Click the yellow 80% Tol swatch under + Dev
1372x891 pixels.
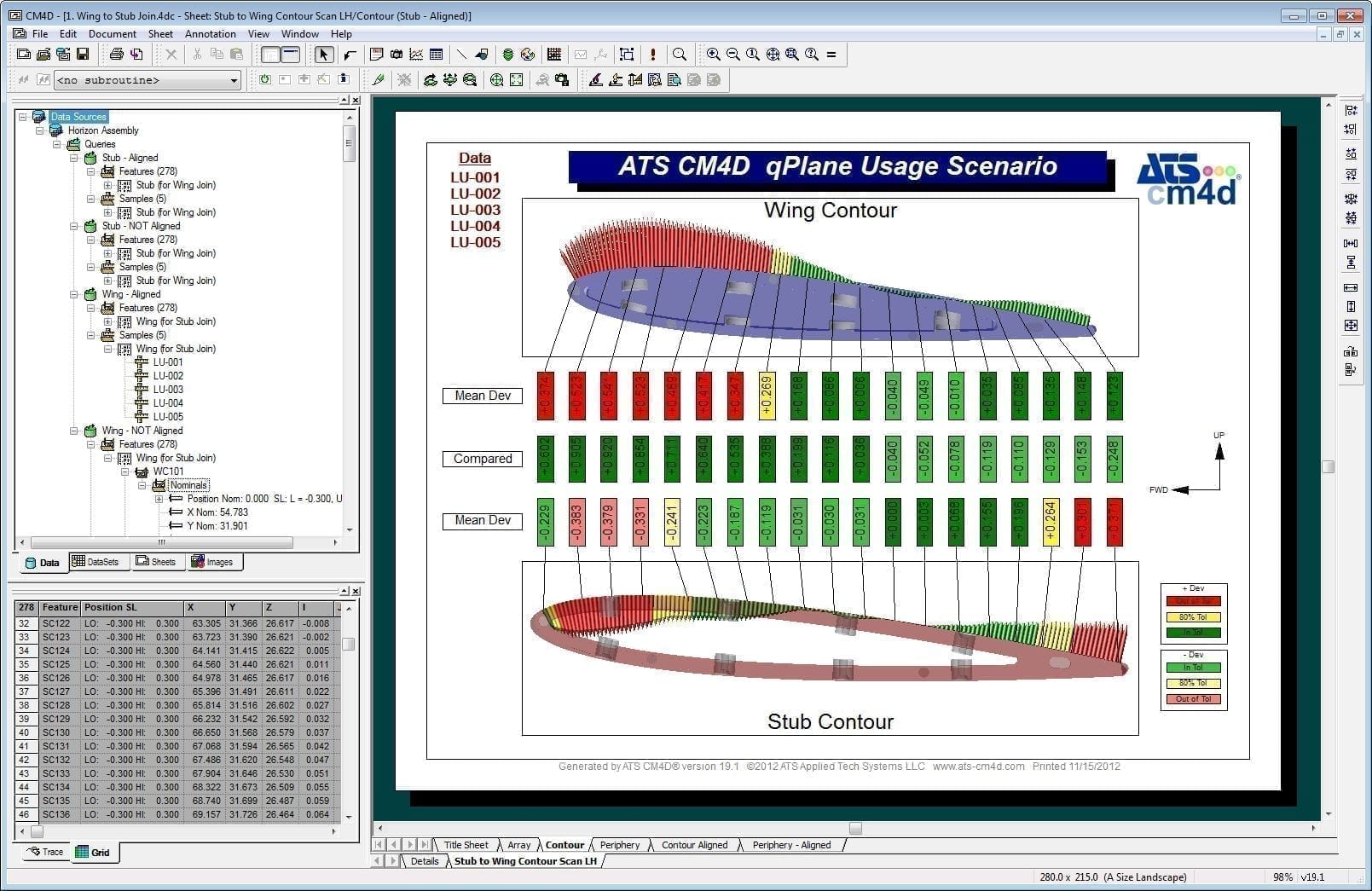tap(1193, 617)
